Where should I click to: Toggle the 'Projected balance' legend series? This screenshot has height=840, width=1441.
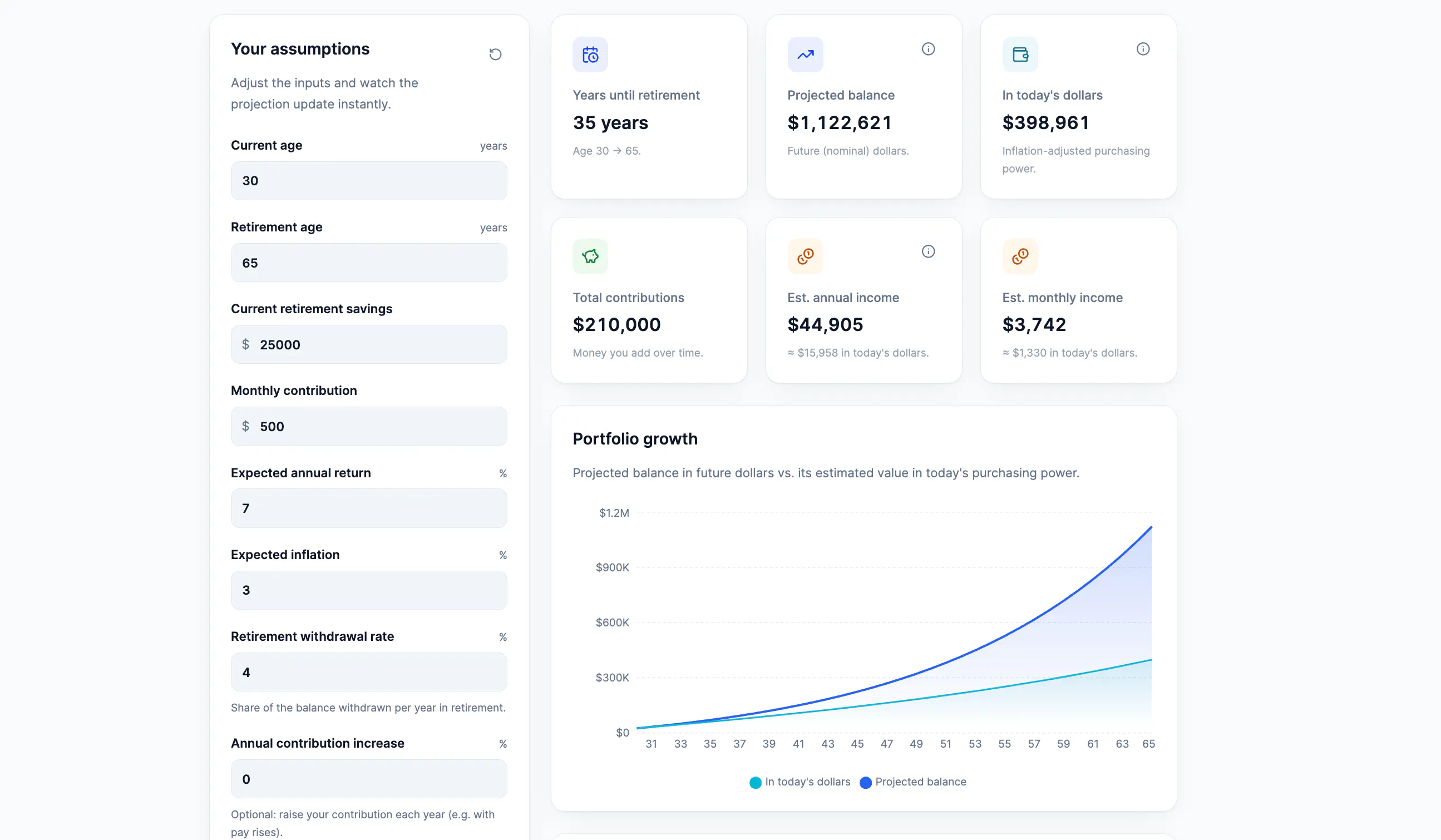(x=913, y=782)
